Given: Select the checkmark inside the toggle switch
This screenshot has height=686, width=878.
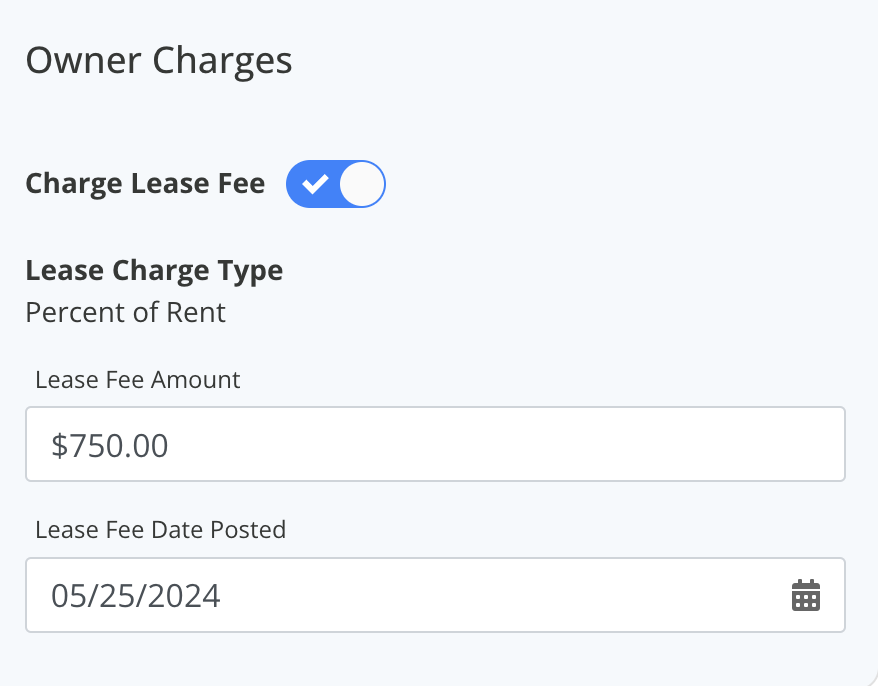Looking at the screenshot, I should 315,183.
